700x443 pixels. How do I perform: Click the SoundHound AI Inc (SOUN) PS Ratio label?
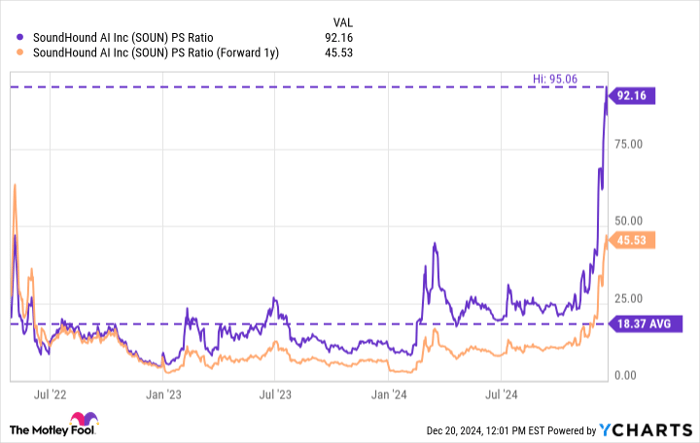(123, 38)
